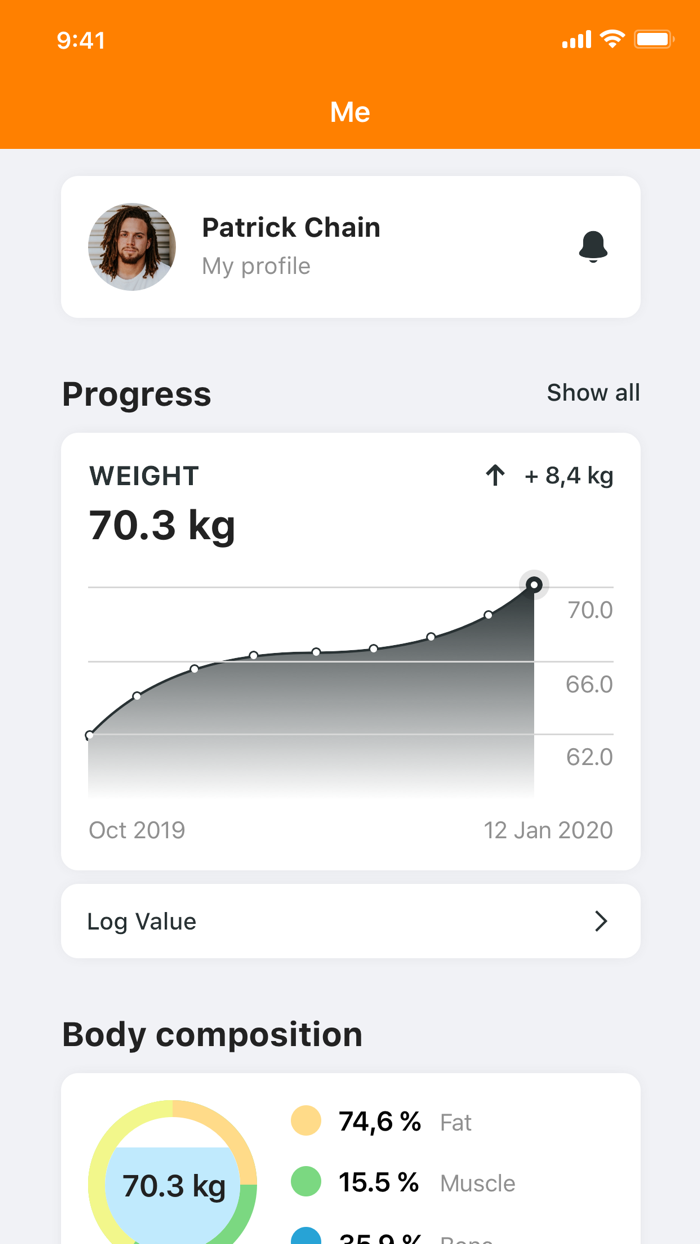Switch to the Me tab
The image size is (700, 1244).
[x=350, y=112]
